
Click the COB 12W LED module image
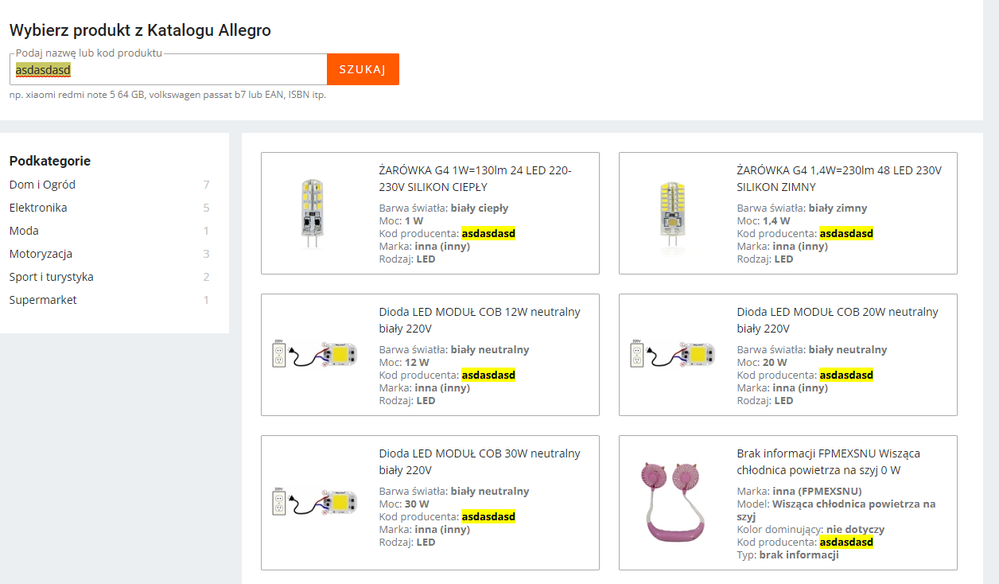tap(312, 355)
